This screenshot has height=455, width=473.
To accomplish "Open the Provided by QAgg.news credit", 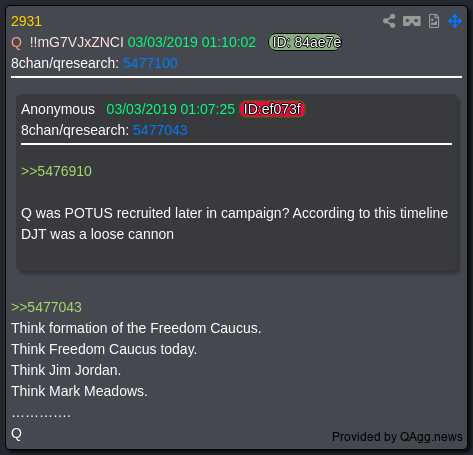I will 397,436.
